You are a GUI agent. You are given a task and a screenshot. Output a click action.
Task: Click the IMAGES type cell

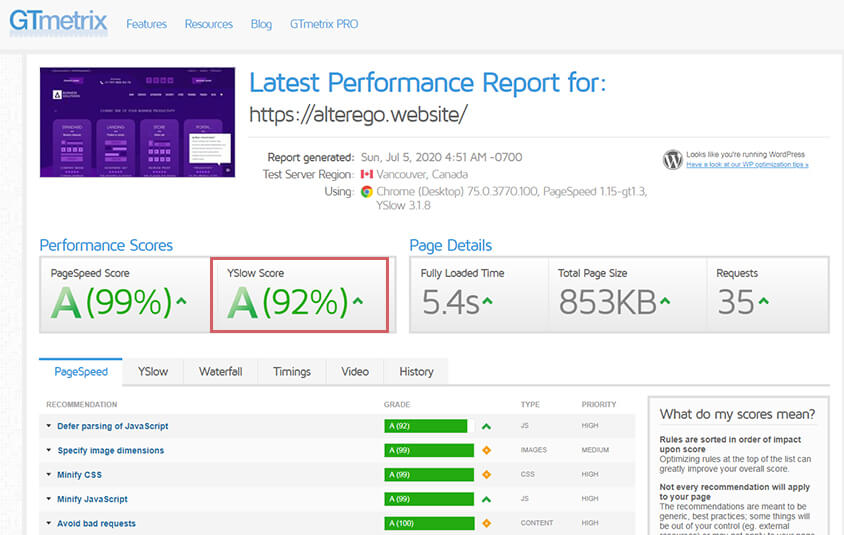533,450
